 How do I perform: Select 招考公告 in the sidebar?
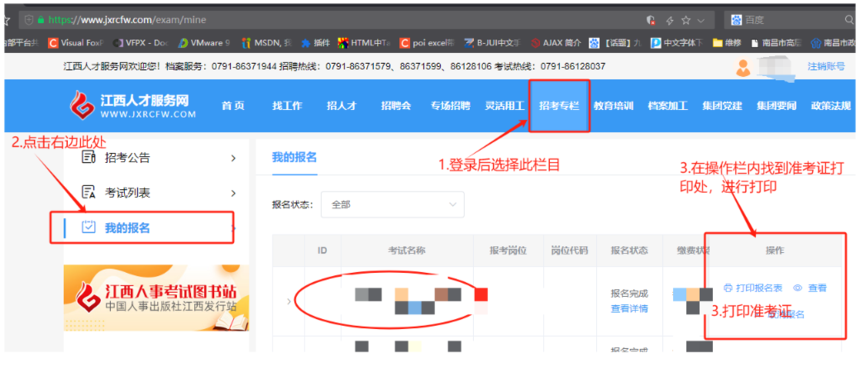coord(127,158)
